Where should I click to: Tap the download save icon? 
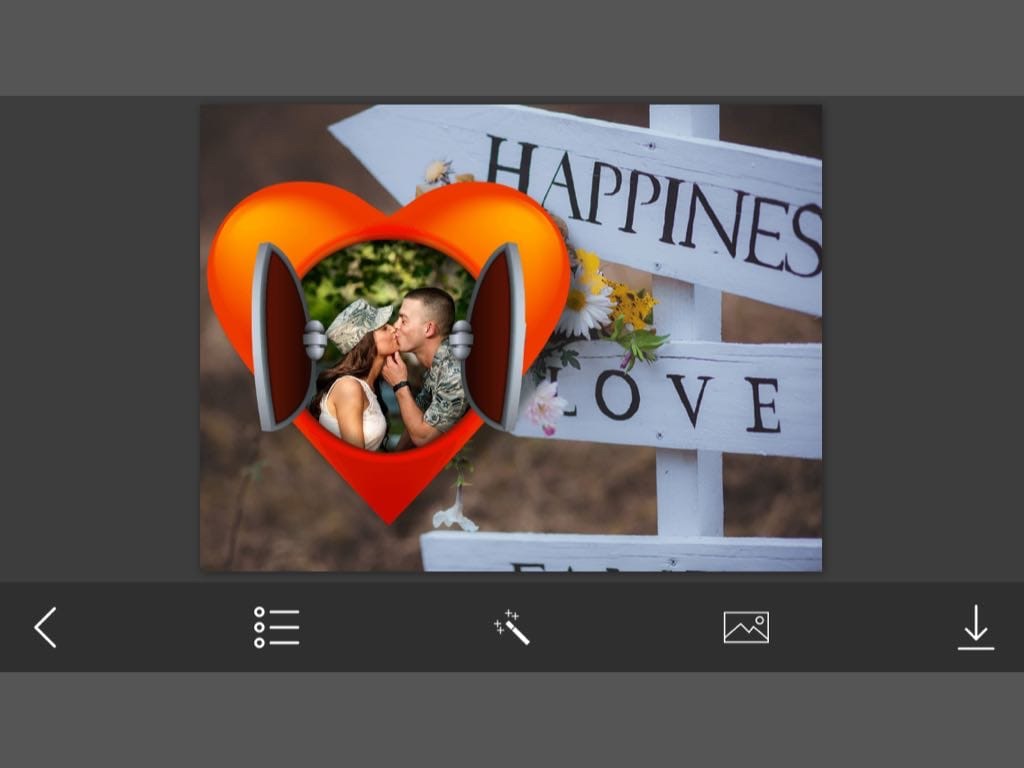pos(976,627)
